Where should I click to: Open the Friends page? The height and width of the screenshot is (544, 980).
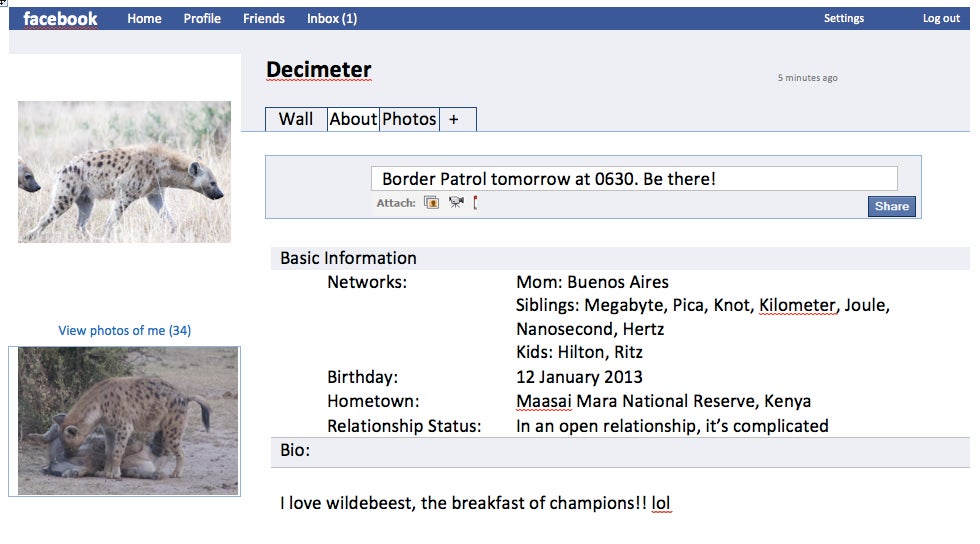point(264,19)
